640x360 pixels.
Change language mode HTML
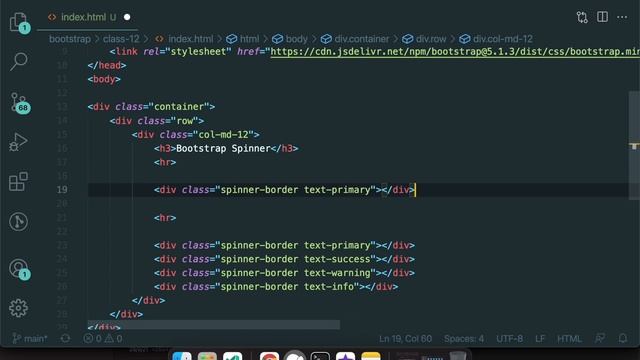coord(569,339)
